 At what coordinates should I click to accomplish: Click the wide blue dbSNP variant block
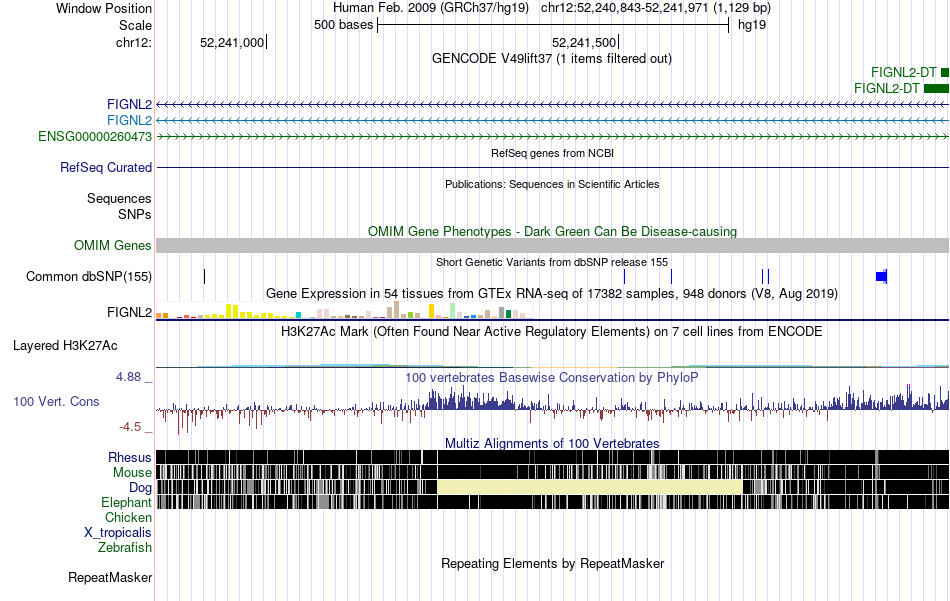pos(882,276)
